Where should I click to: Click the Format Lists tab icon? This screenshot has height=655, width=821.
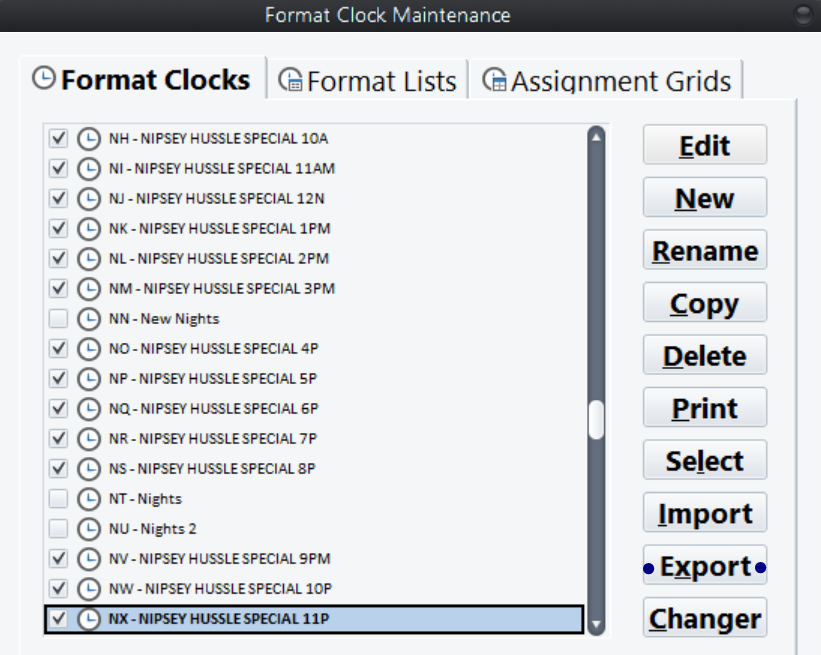point(290,80)
